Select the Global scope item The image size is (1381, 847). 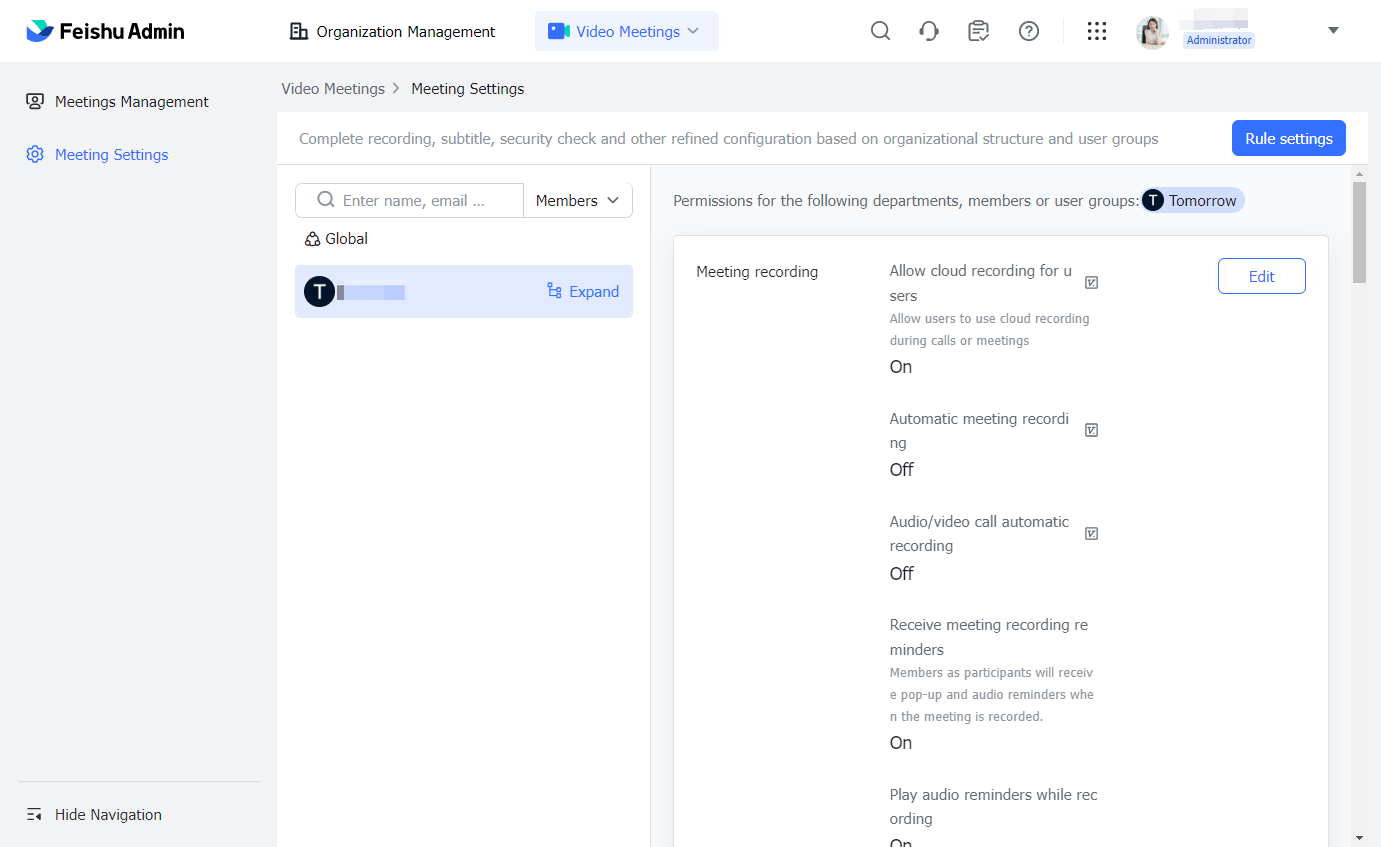[337, 239]
